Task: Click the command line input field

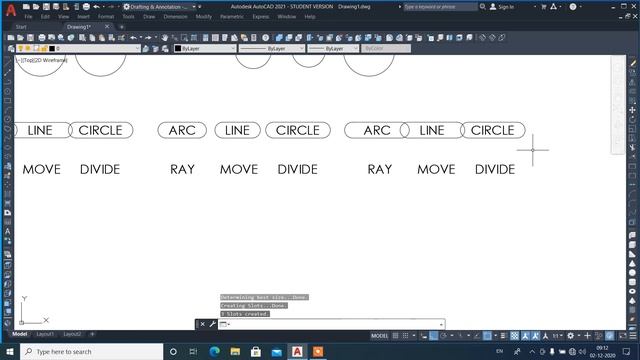Action: coord(331,324)
